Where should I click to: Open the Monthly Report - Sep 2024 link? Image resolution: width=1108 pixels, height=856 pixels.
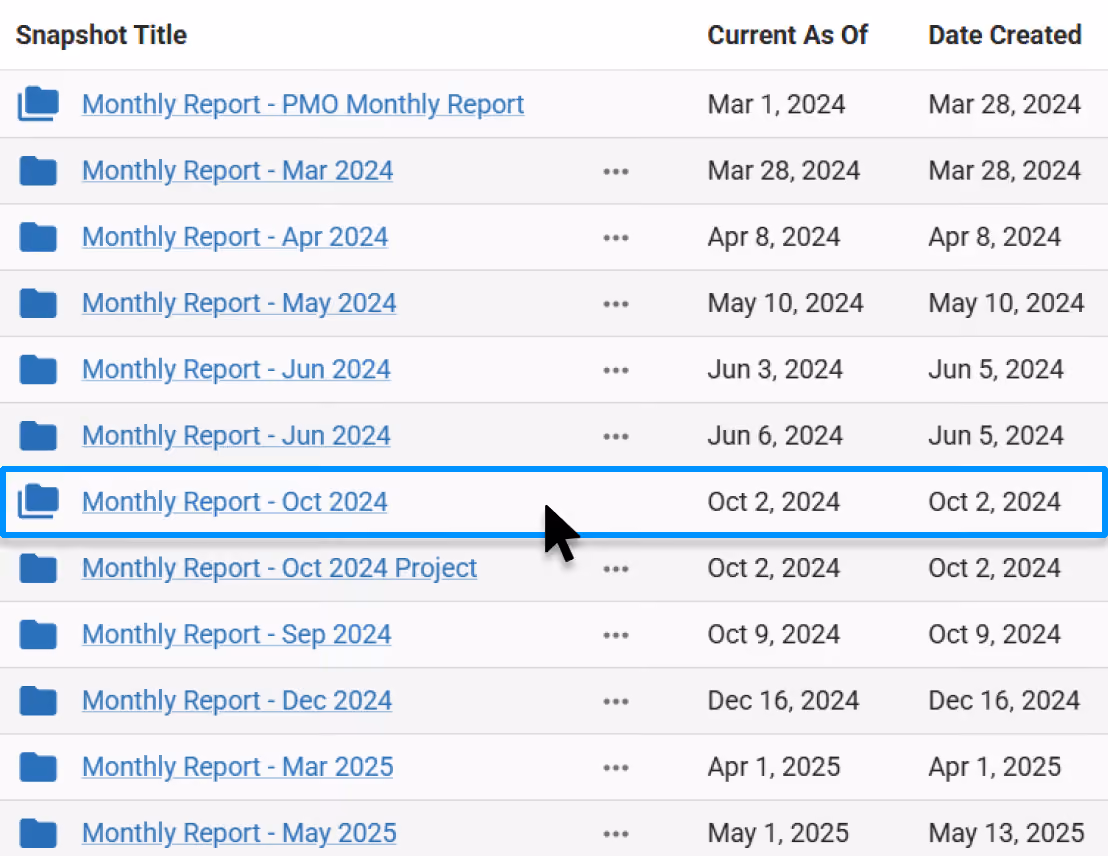tap(237, 635)
